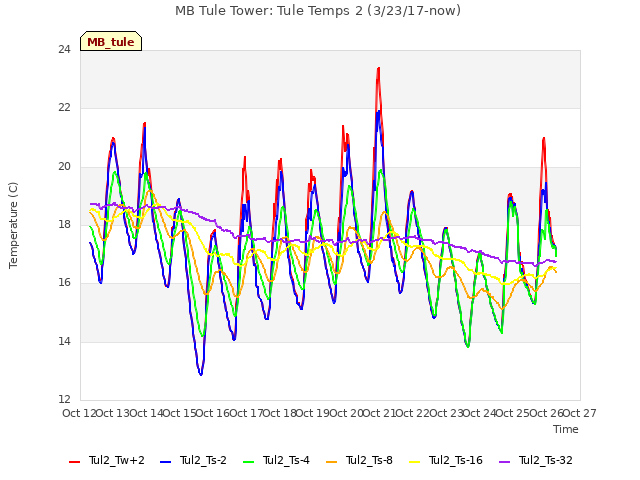
Task: Click the 18 y-axis tick label
Action: tap(64, 224)
